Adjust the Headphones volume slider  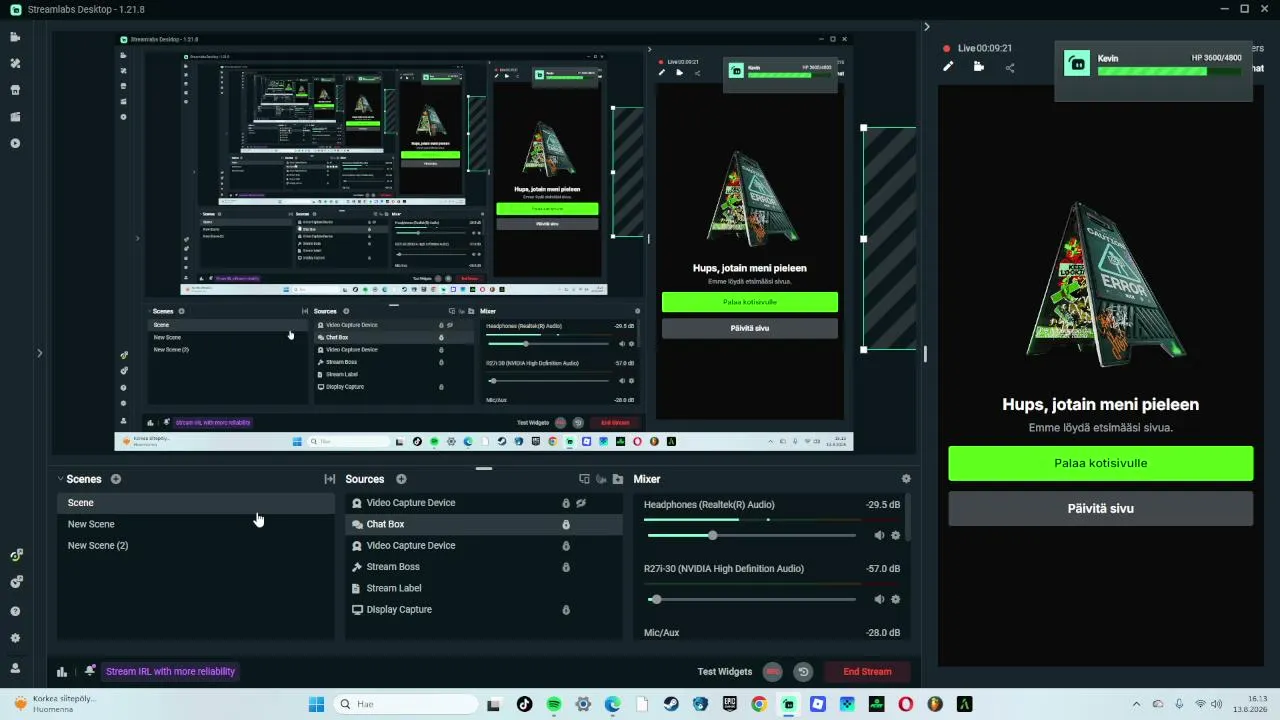pyautogui.click(x=751, y=535)
